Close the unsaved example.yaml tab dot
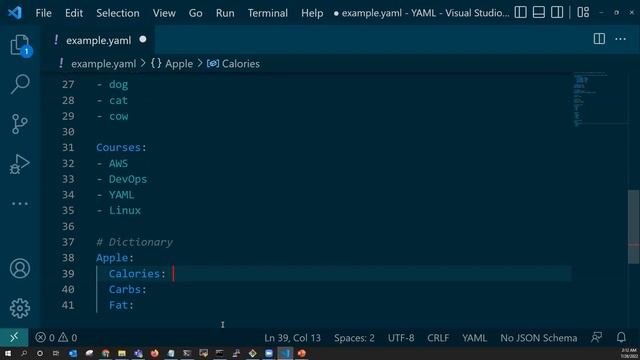 pos(142,40)
